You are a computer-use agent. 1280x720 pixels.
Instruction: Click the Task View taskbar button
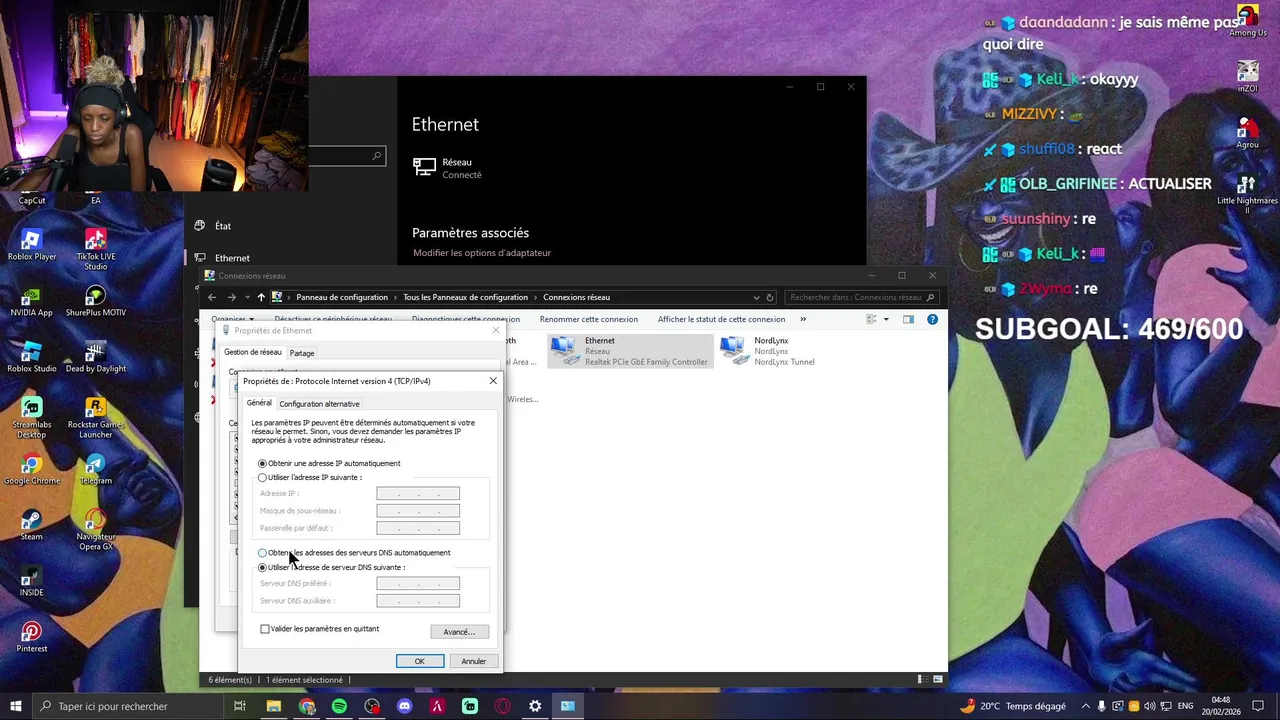(x=240, y=706)
